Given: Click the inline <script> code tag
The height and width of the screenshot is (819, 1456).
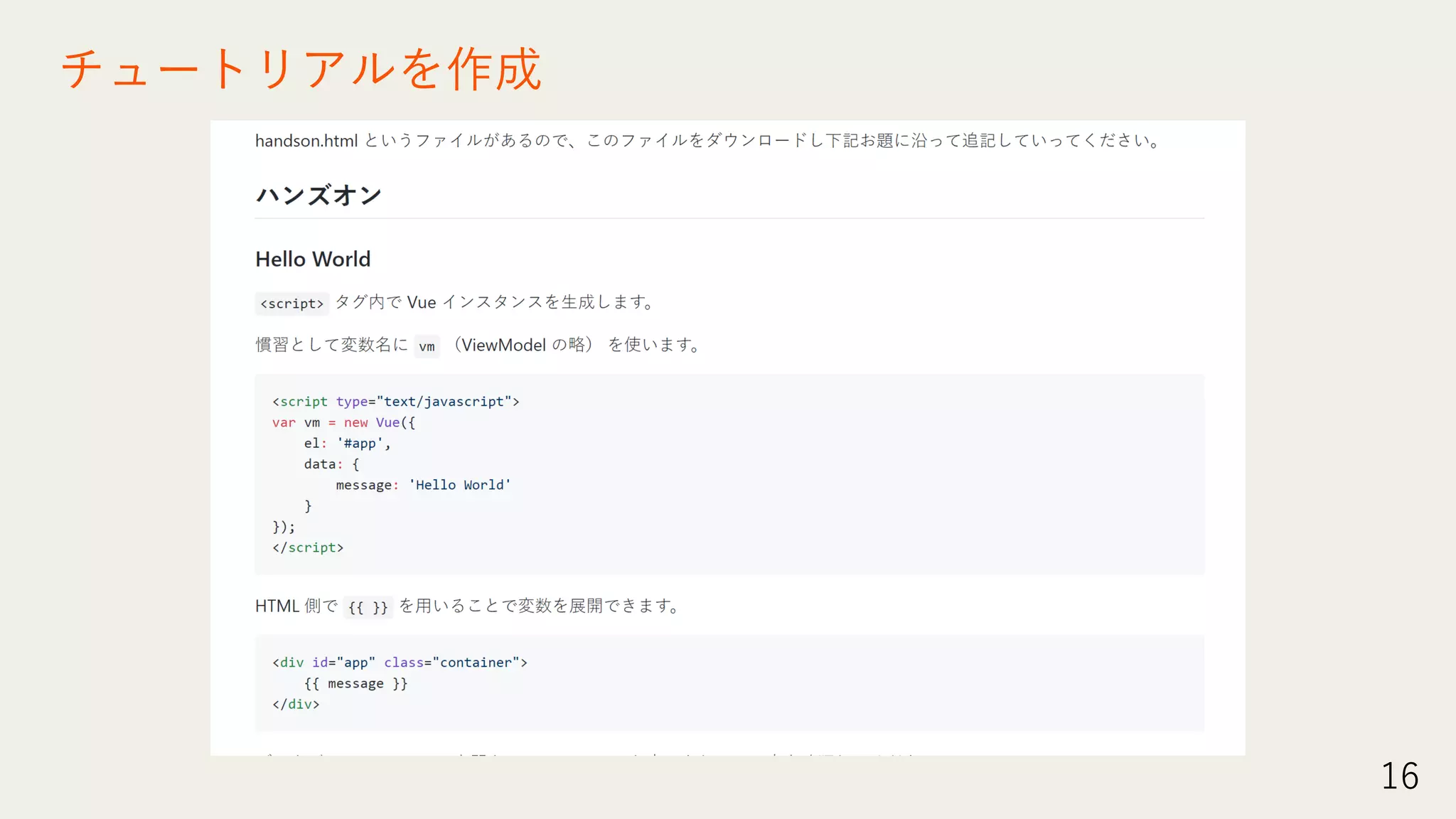Looking at the screenshot, I should tap(291, 304).
